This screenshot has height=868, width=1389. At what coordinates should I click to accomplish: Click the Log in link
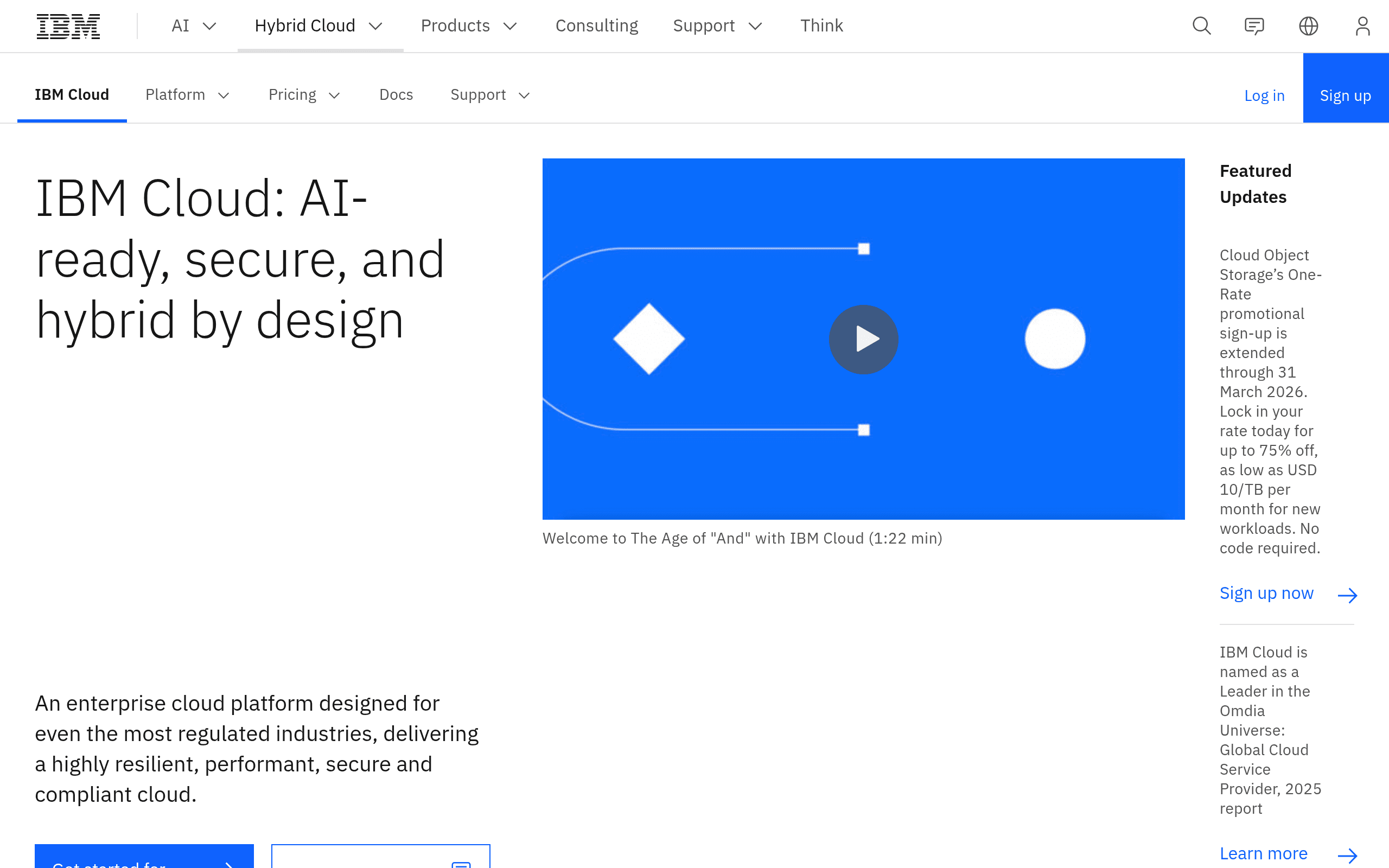[1264, 95]
